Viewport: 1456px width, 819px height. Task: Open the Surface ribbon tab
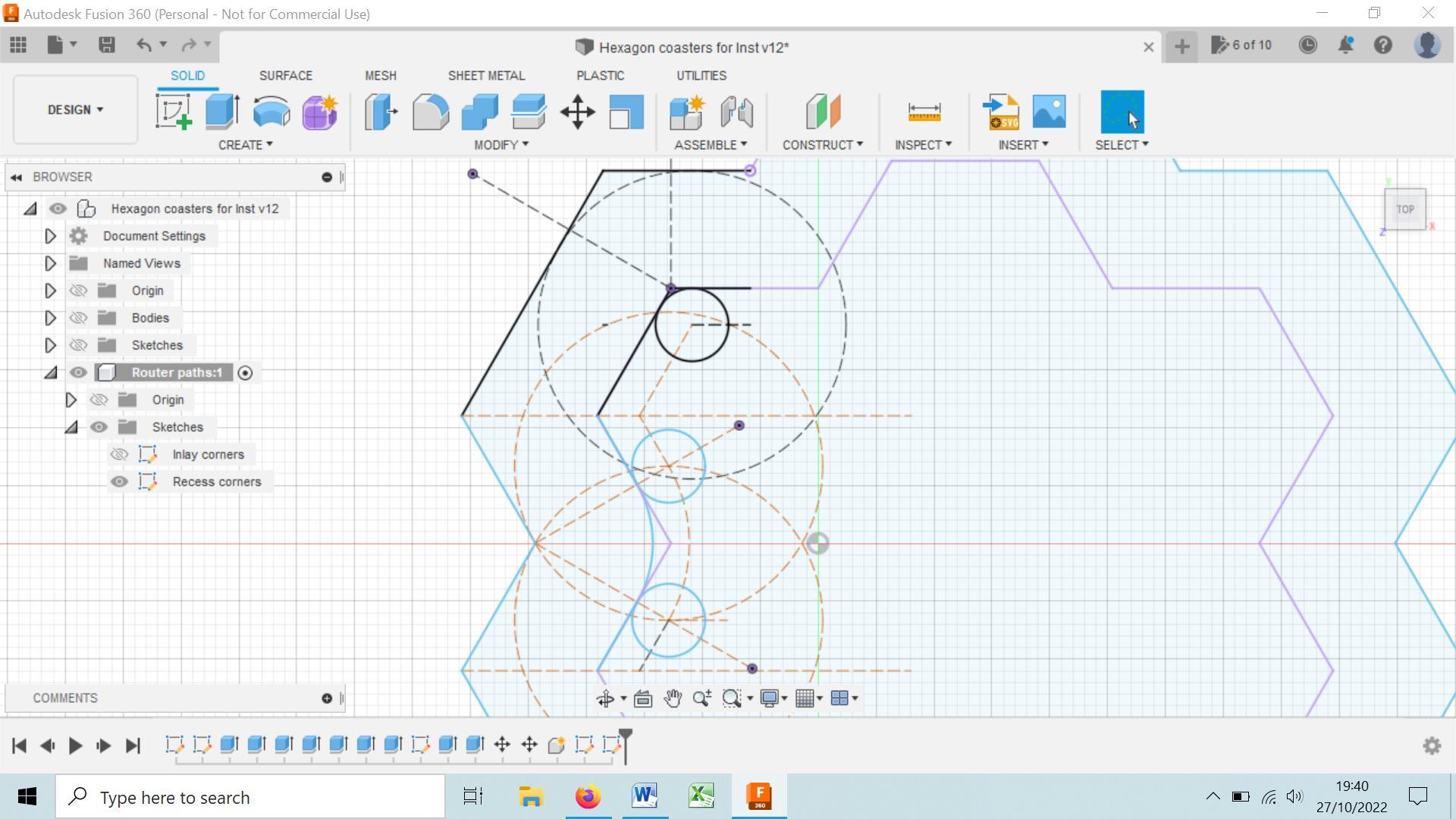point(286,75)
